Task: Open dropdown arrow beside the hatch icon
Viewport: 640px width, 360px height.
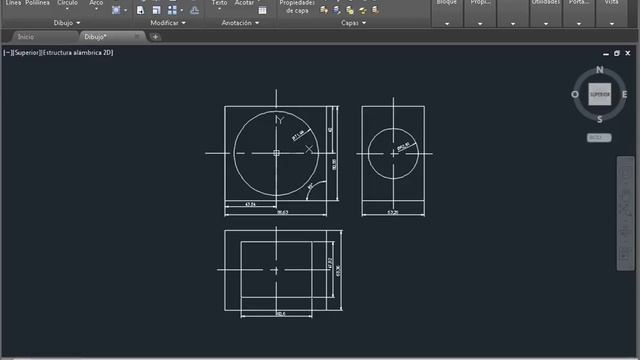Action: coord(125,11)
